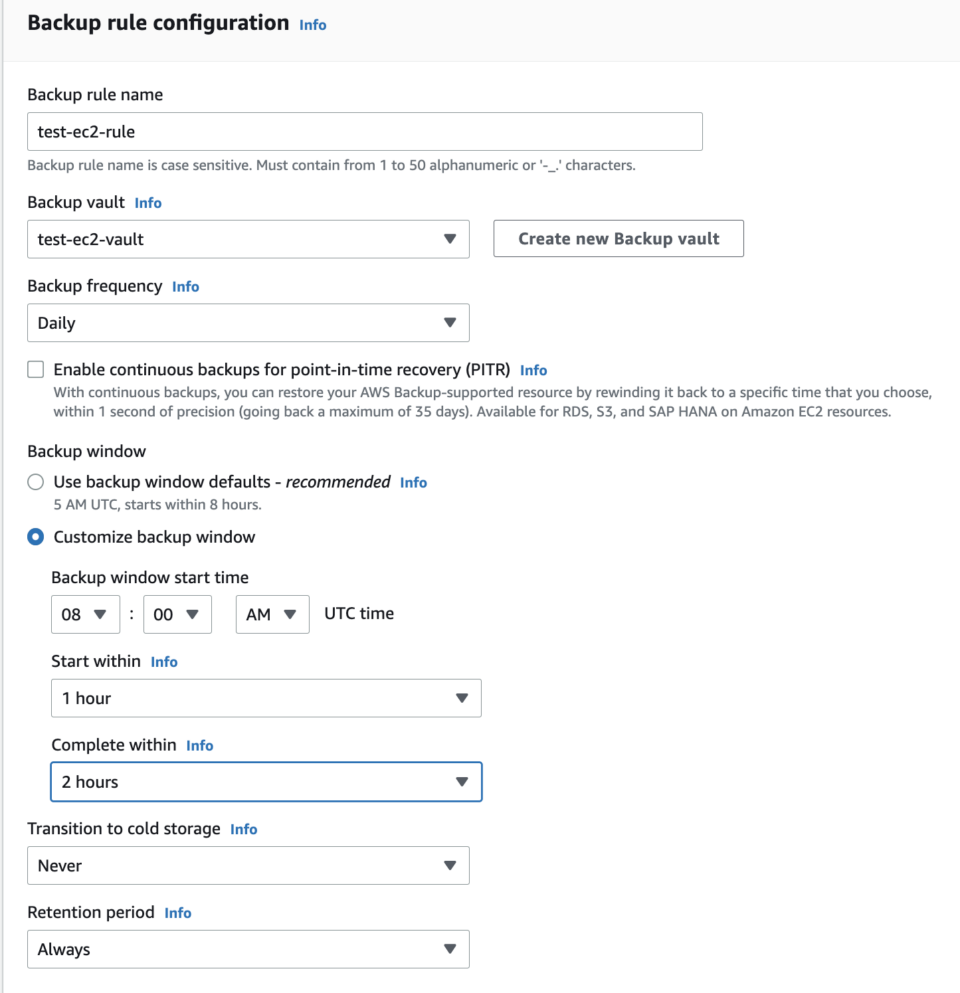
Task: Click Info in the Backup rule configuration heading
Action: [x=312, y=24]
